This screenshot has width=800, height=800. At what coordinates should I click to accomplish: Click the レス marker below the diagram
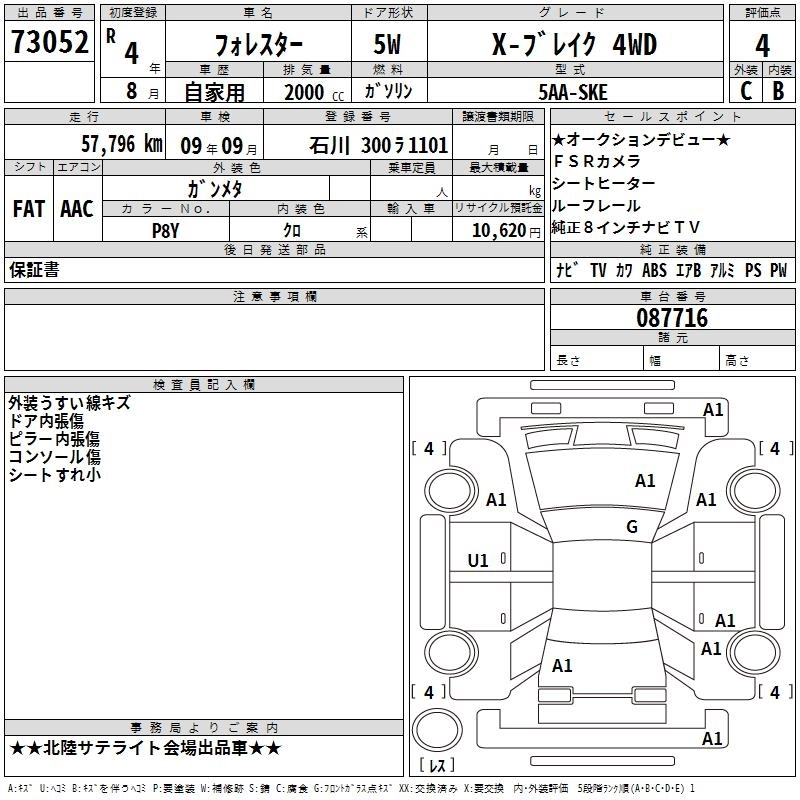436,767
